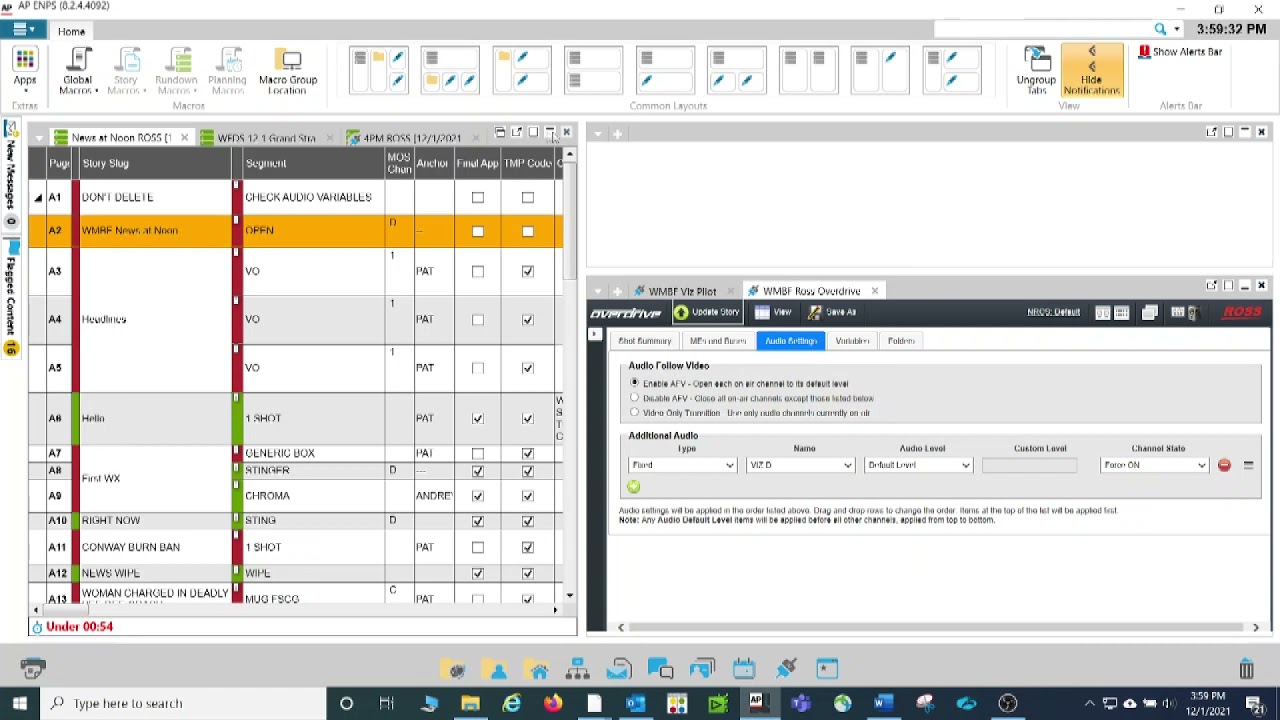
Task: Click Save As in the Overdrive toolbar
Action: [832, 312]
